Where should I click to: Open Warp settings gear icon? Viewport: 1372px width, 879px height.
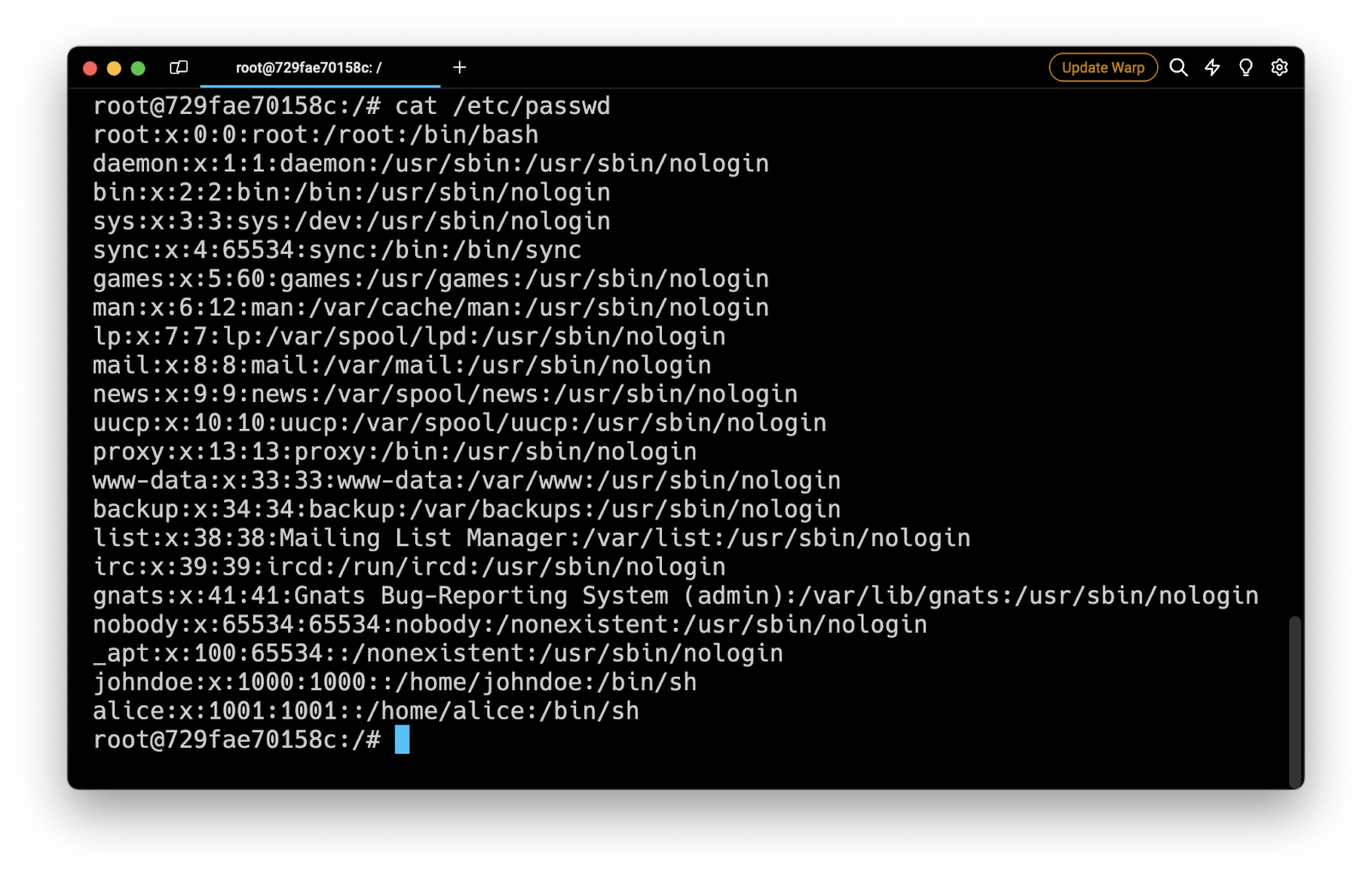click(x=1279, y=68)
